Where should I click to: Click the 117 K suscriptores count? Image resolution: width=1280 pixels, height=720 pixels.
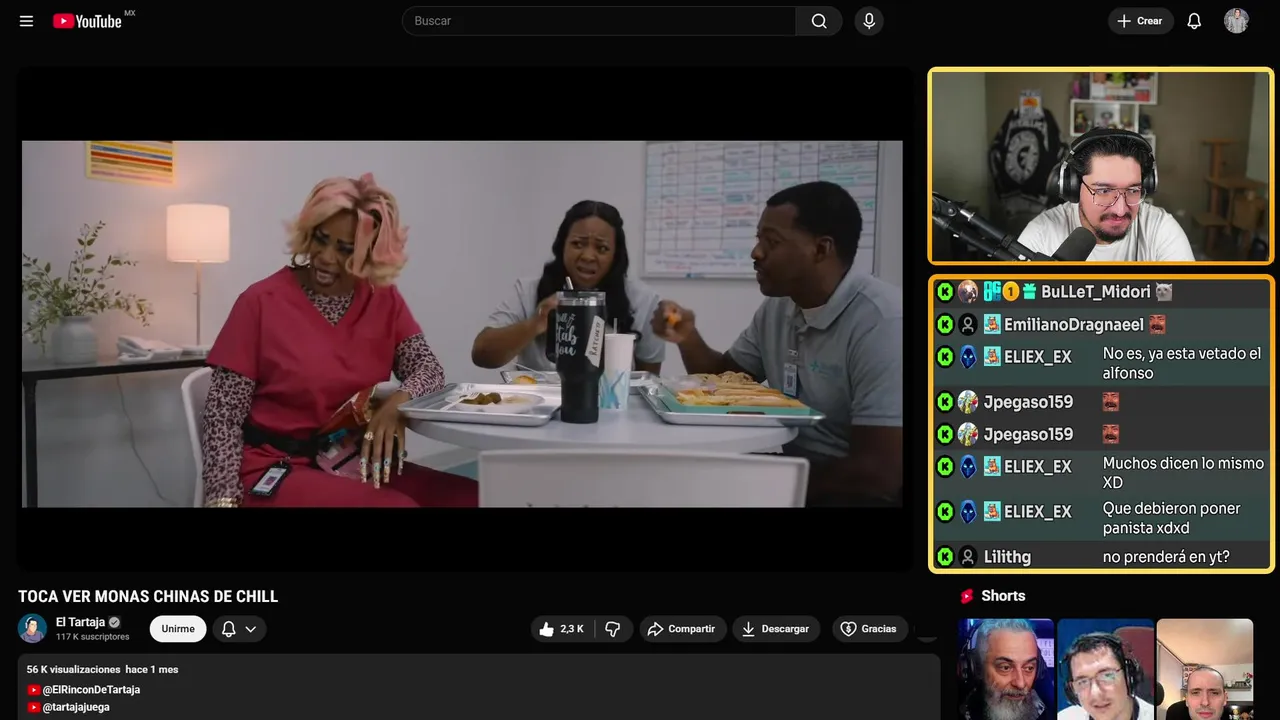pos(93,637)
